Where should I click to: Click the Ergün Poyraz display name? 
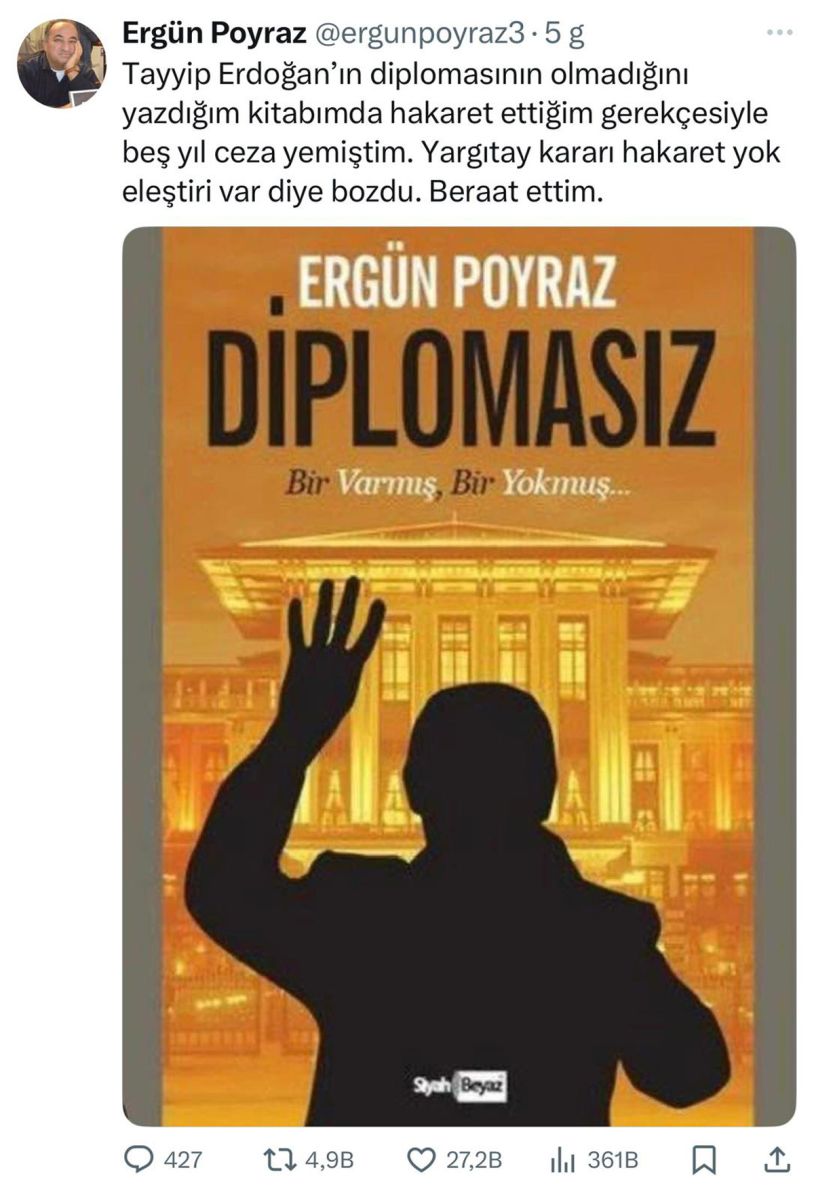214,34
